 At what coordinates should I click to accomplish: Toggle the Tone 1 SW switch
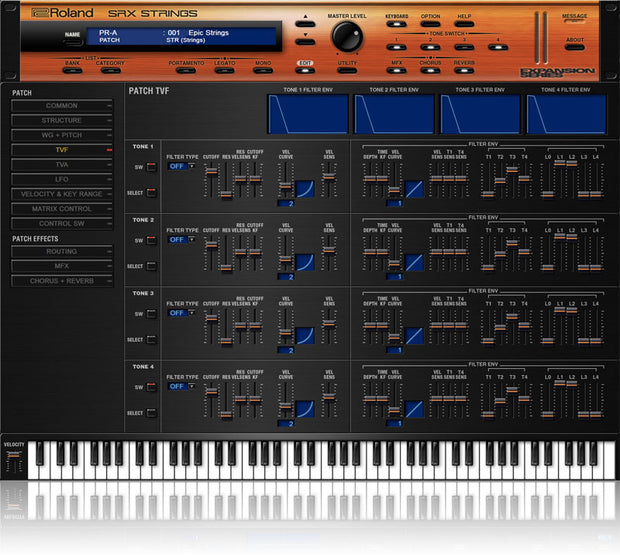(x=151, y=167)
